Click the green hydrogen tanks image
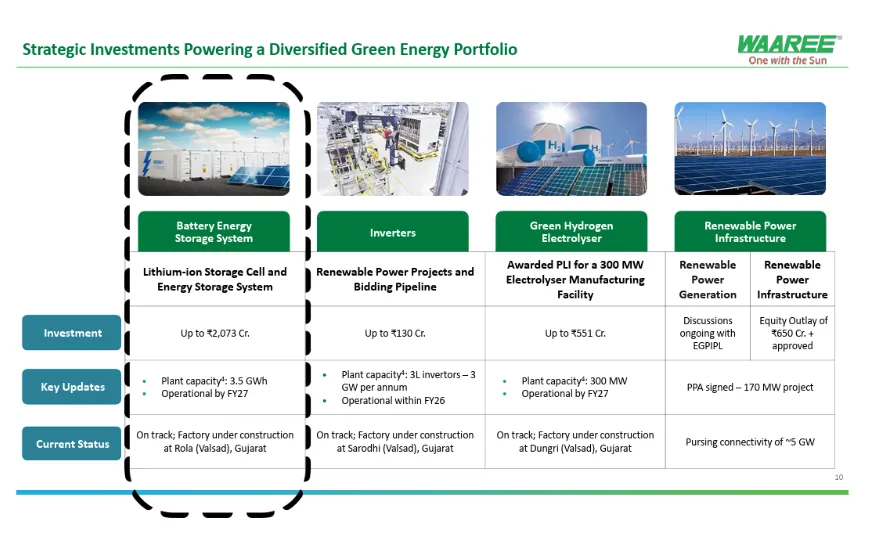The height and width of the screenshot is (535, 889). [571, 148]
